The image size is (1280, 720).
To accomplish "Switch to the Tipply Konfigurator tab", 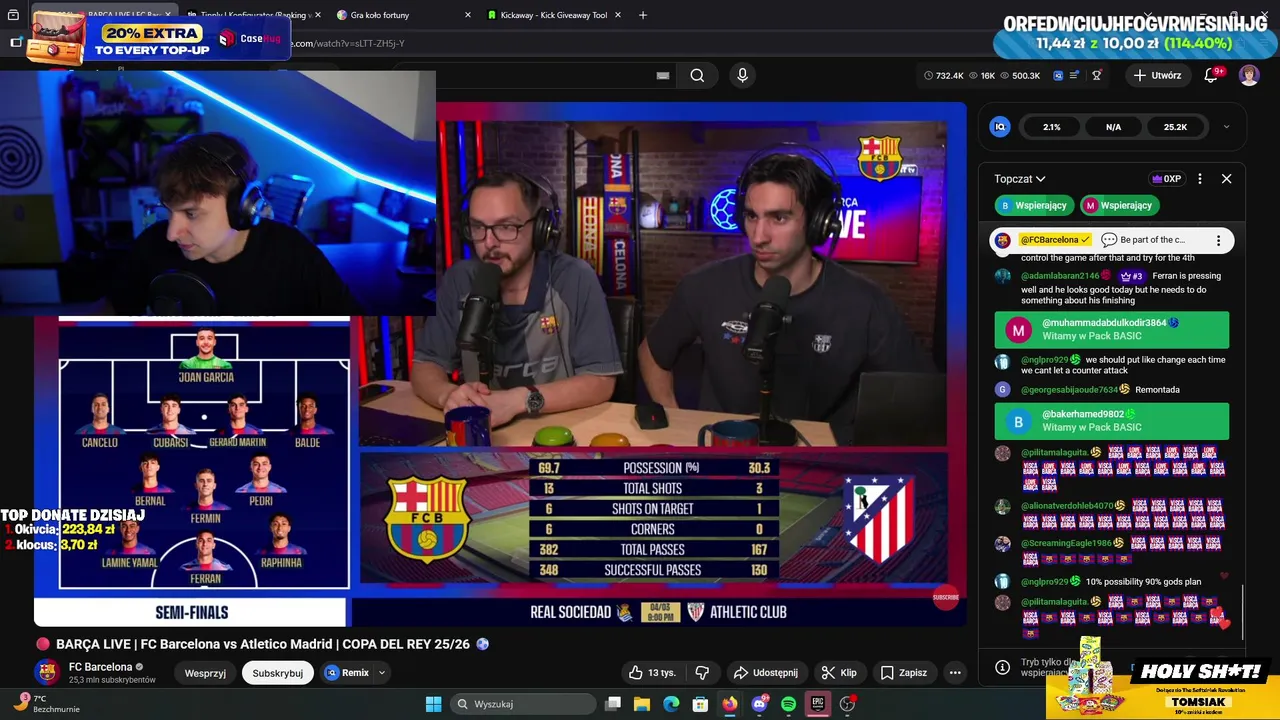I will pyautogui.click(x=253, y=15).
